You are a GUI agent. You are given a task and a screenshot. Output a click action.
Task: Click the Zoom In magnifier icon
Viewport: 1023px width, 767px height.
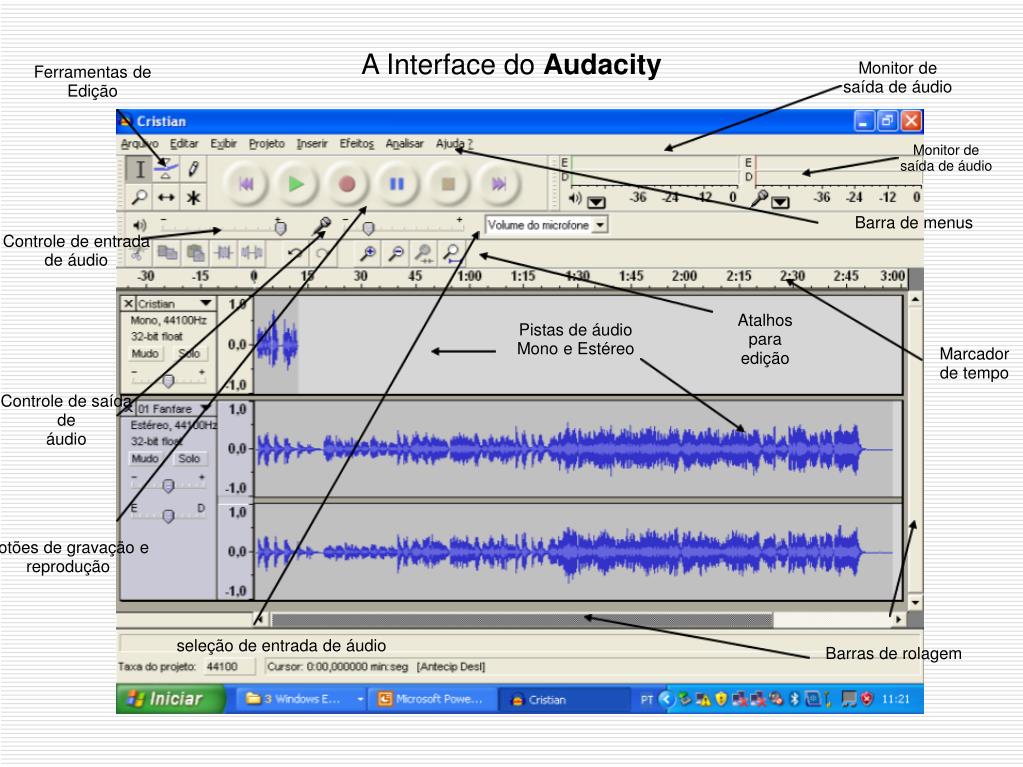pos(368,253)
